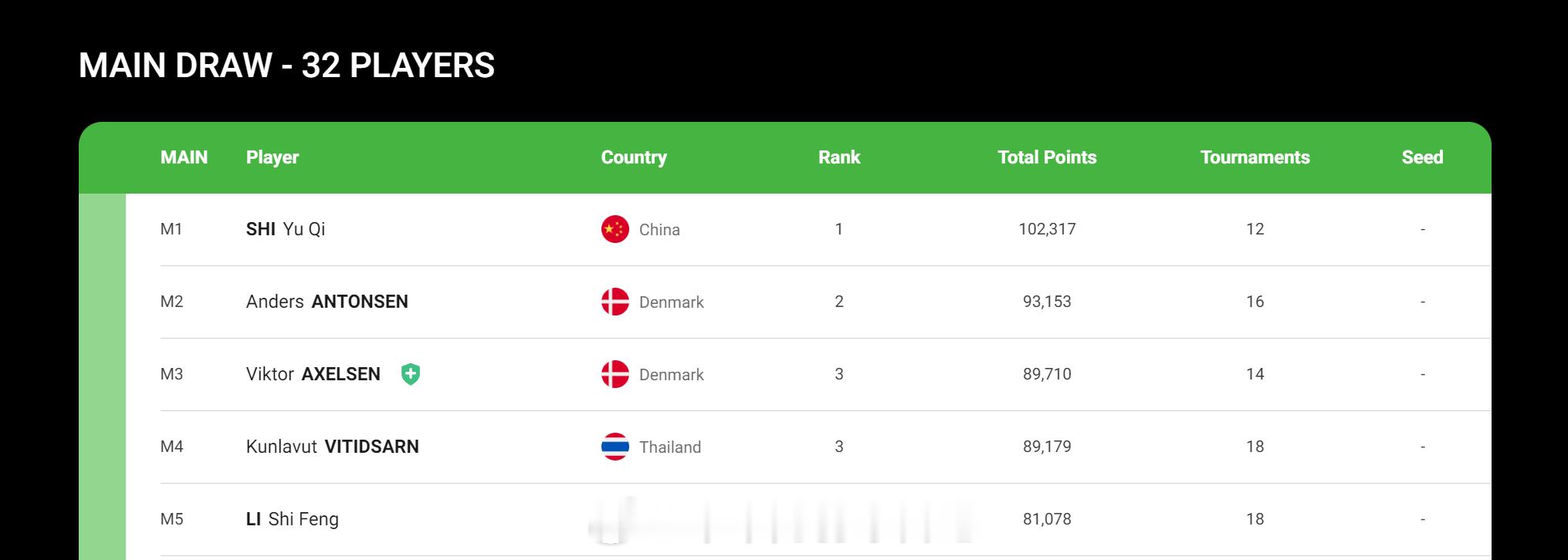Screen dimensions: 1568x560
Task: Open Viktor AXELSEN player profile
Action: [313, 374]
